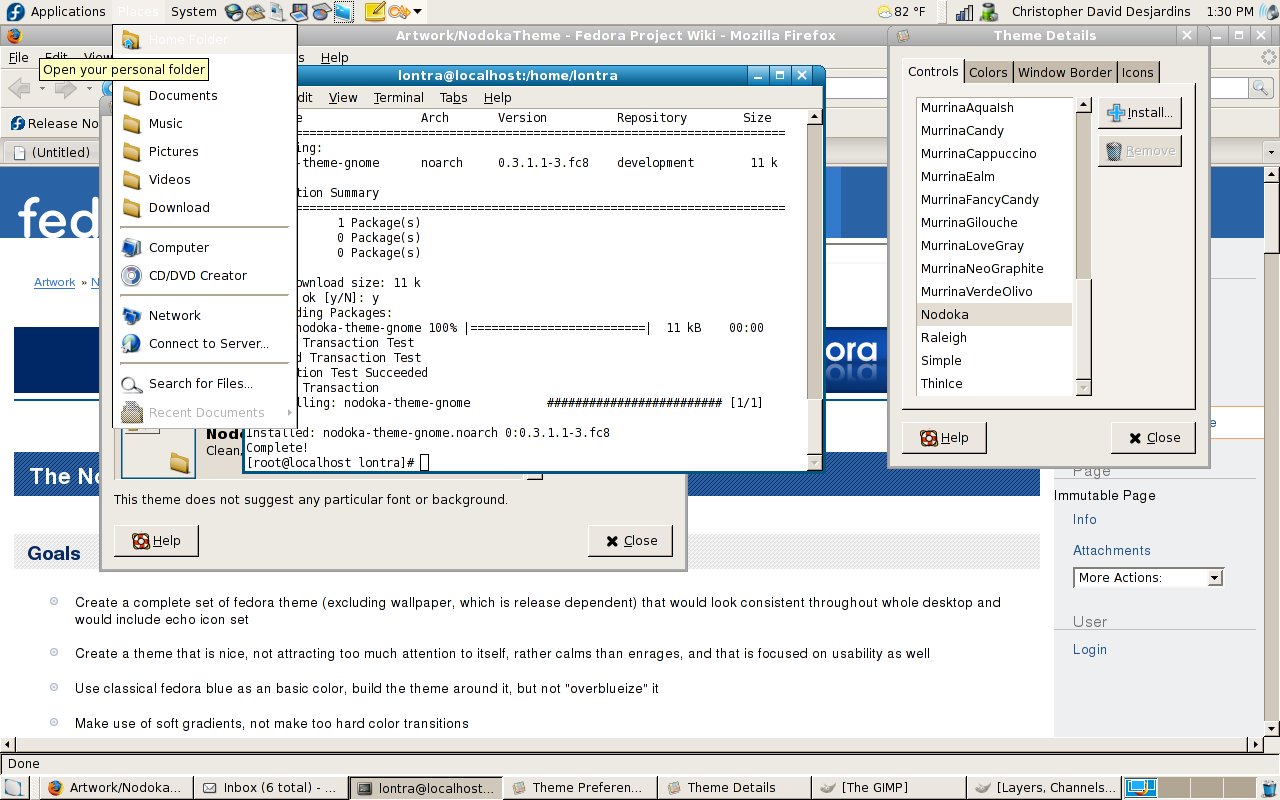Click the down arrow of the theme list scrollbar
The image size is (1280, 800).
(1083, 387)
